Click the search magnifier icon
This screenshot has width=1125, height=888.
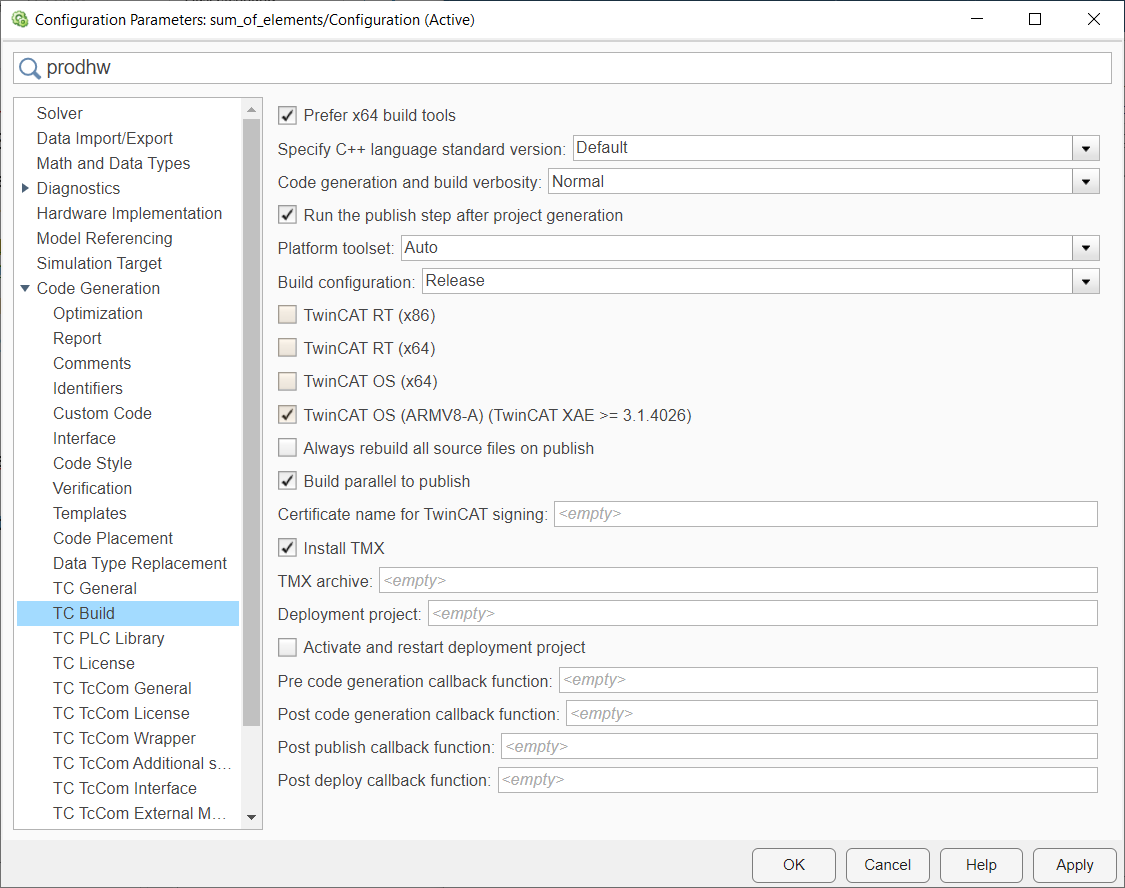click(29, 68)
